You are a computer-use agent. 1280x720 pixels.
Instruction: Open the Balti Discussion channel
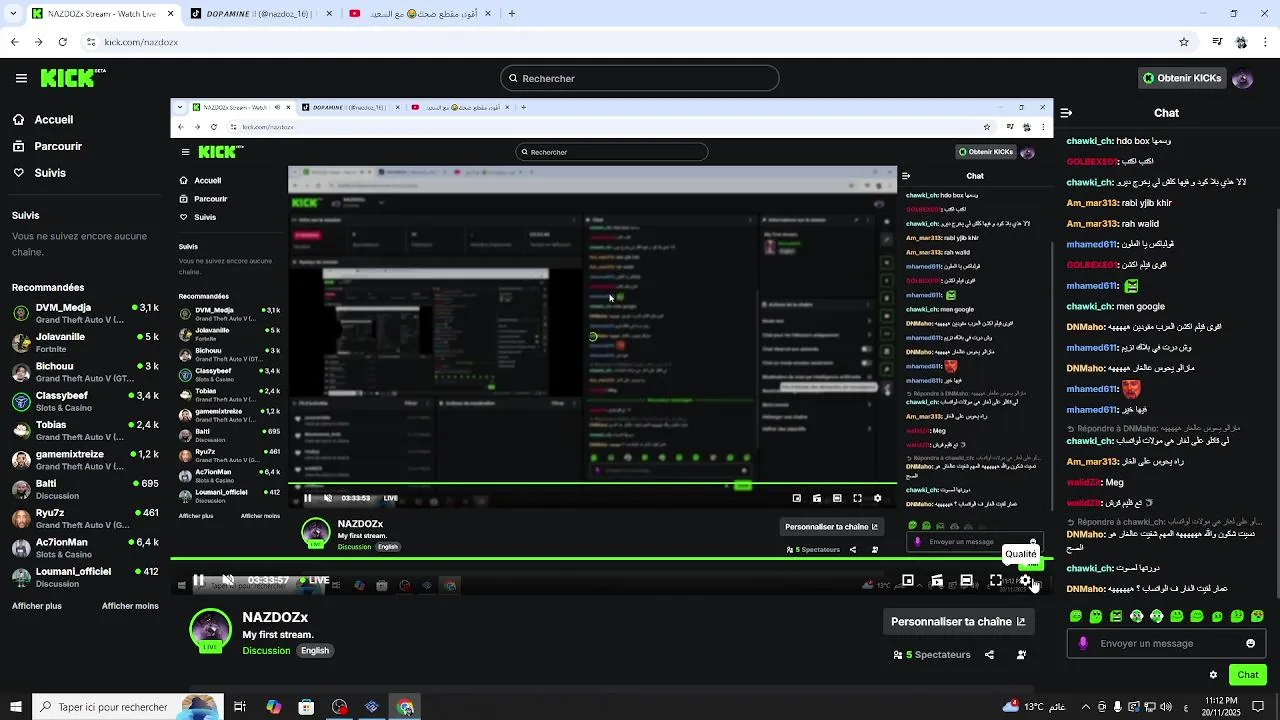coord(85,489)
